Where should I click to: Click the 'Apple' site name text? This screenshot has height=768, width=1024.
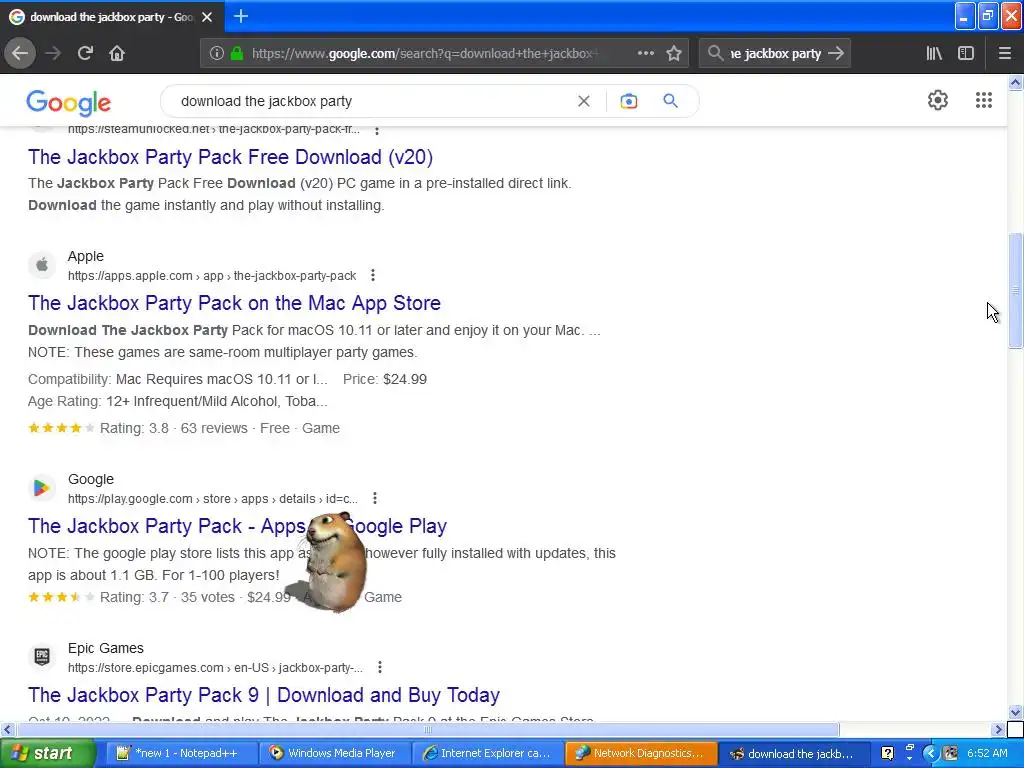(x=86, y=257)
